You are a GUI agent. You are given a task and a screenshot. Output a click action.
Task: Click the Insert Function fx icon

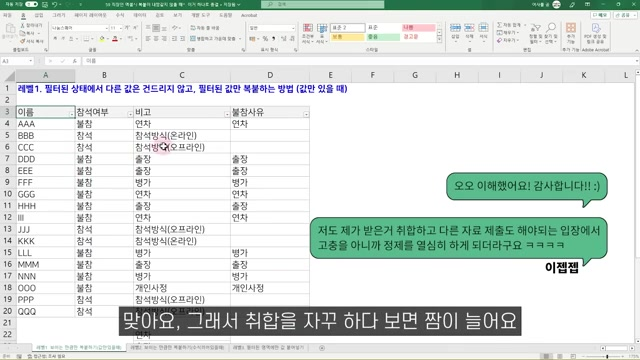[74, 61]
